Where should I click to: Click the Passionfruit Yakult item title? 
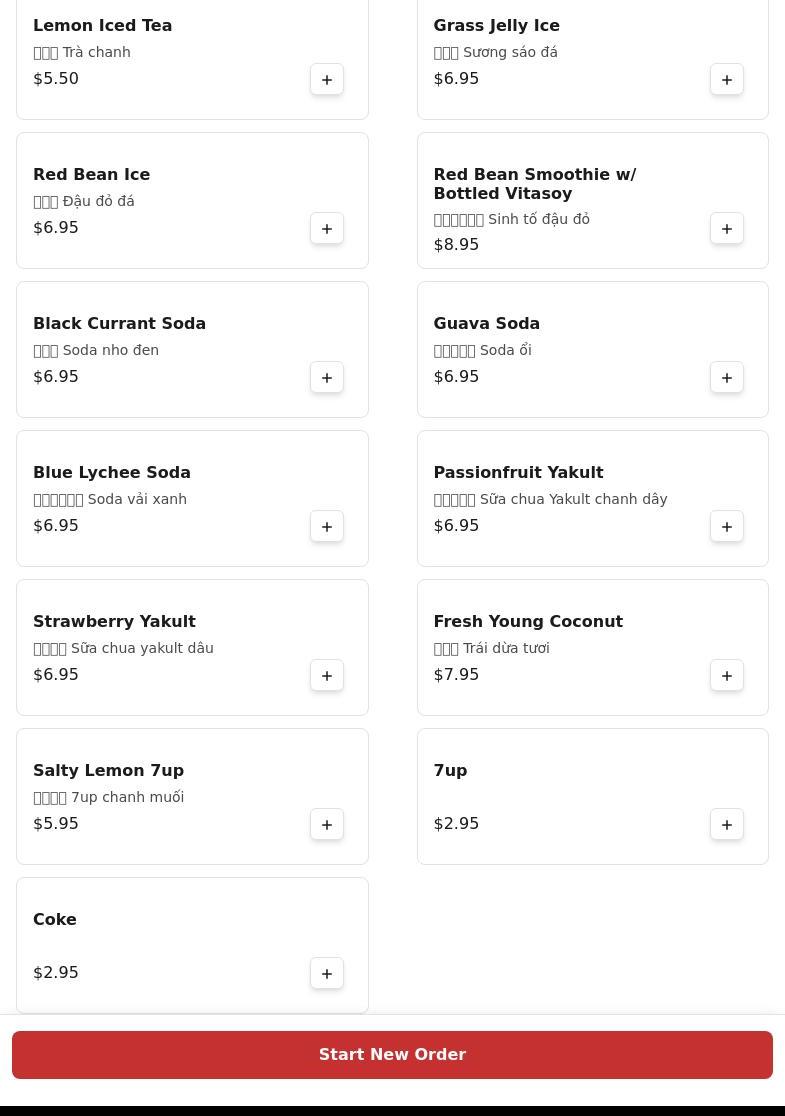(x=518, y=473)
